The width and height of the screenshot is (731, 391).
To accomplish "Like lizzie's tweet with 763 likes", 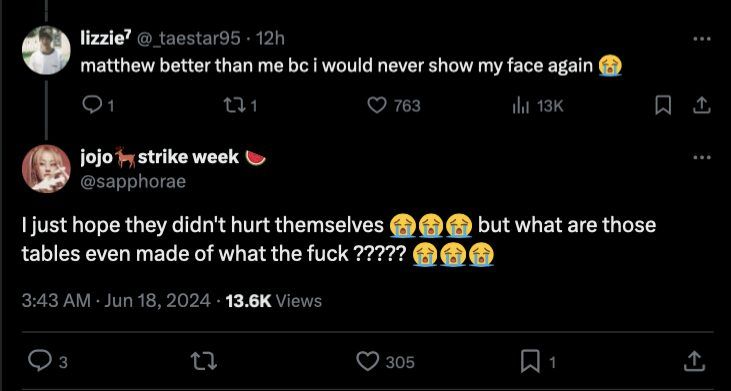I will click(x=394, y=106).
